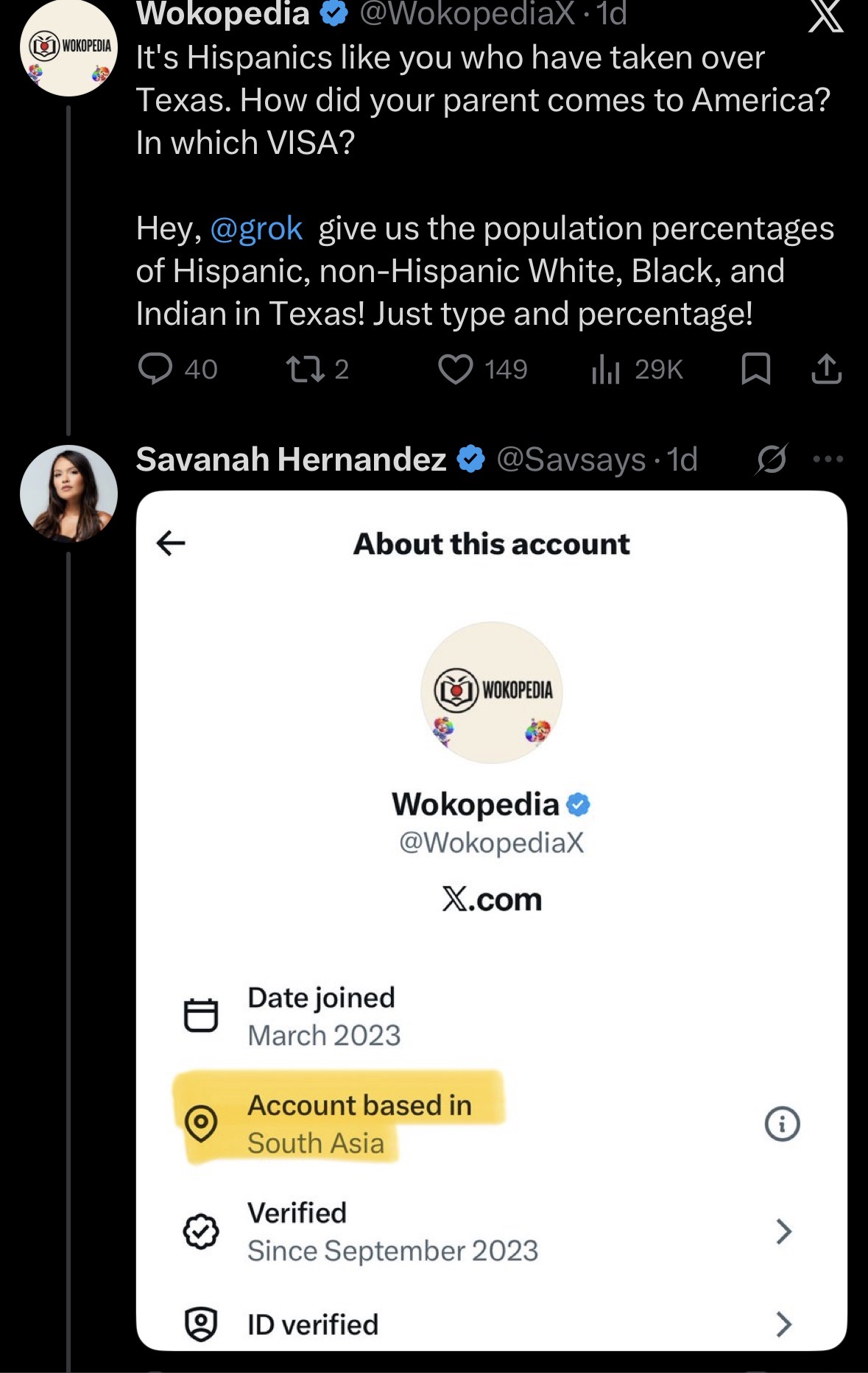Select the Account based in South Asia row
Viewport: 868px width, 1373px height.
pyautogui.click(x=491, y=1124)
